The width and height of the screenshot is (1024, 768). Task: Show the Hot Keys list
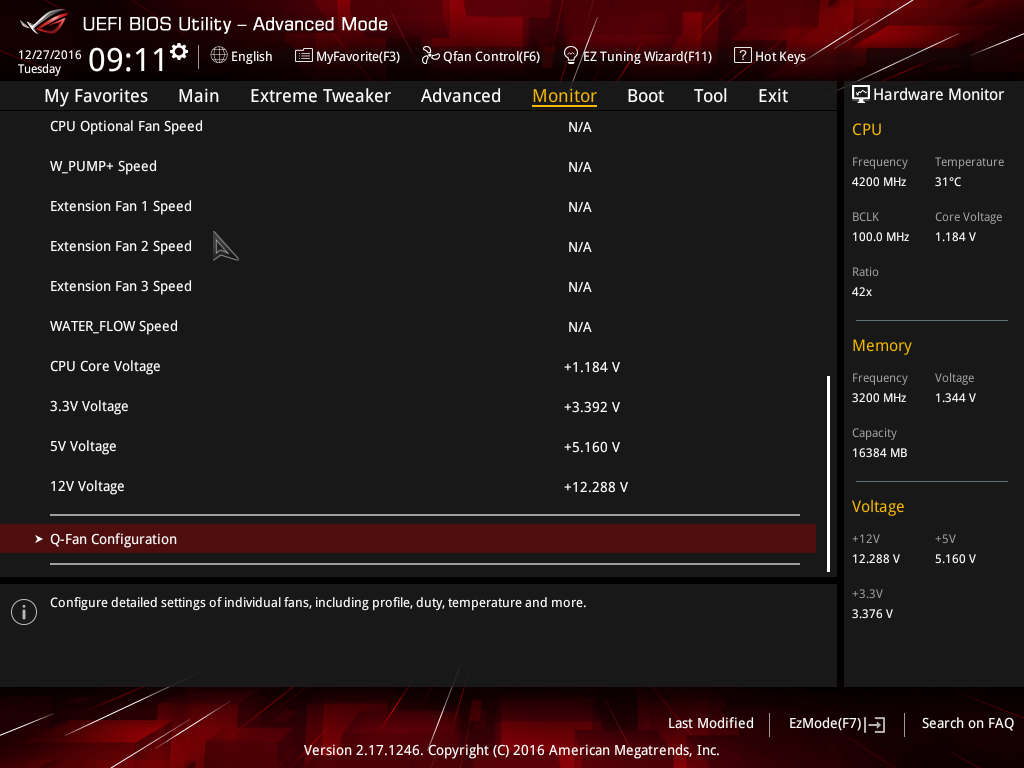tap(780, 57)
